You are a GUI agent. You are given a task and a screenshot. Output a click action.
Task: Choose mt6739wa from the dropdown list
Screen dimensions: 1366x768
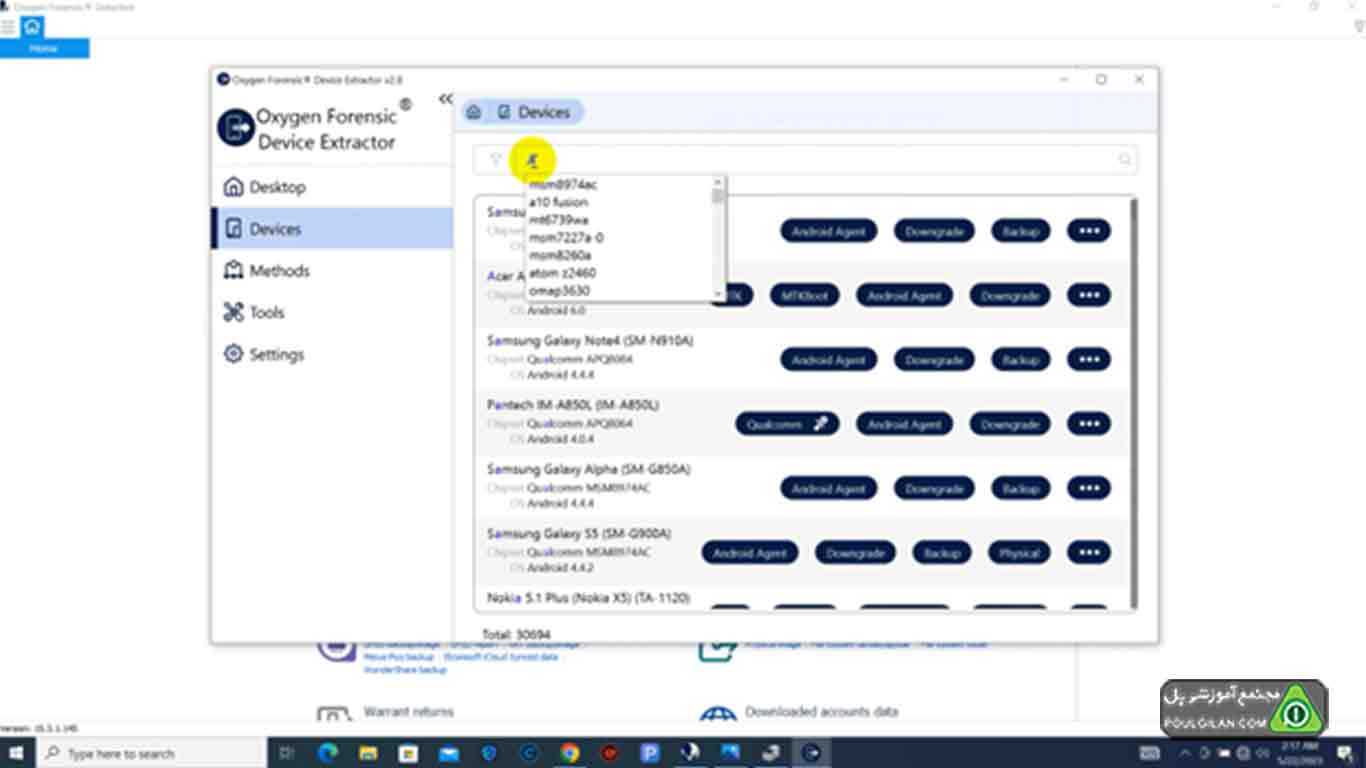(559, 220)
